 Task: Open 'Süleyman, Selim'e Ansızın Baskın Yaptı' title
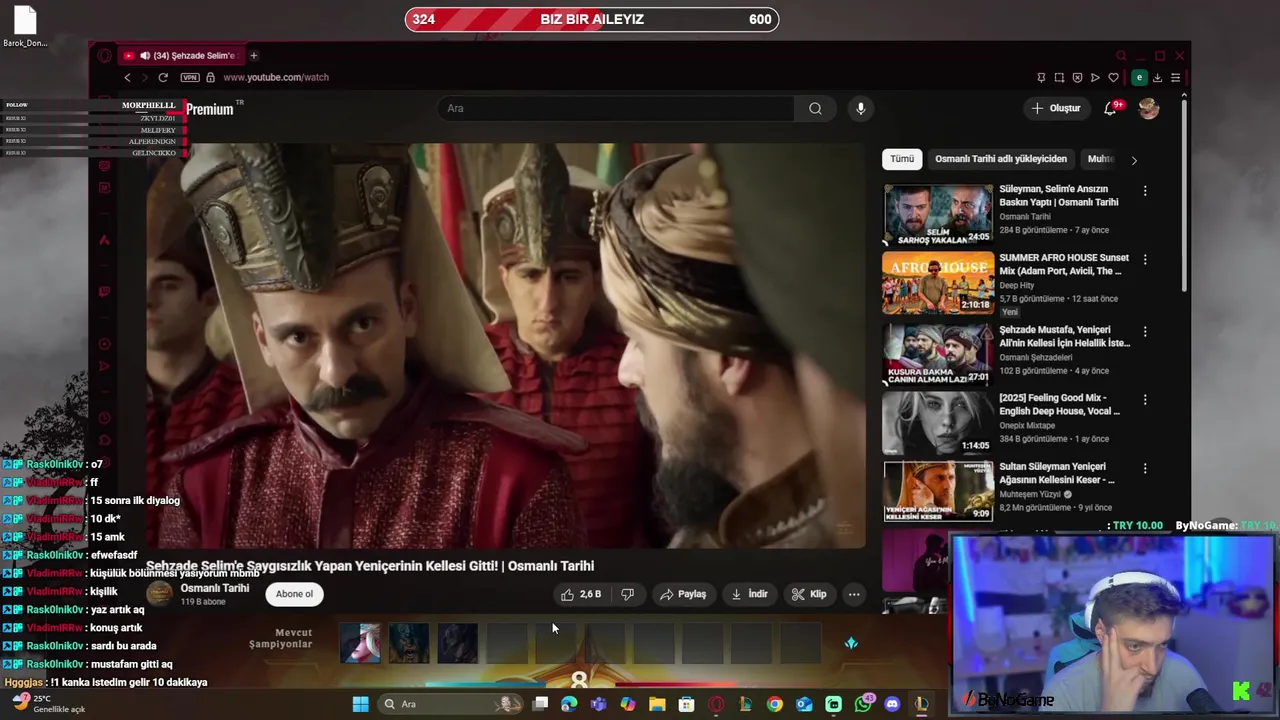pos(1059,195)
